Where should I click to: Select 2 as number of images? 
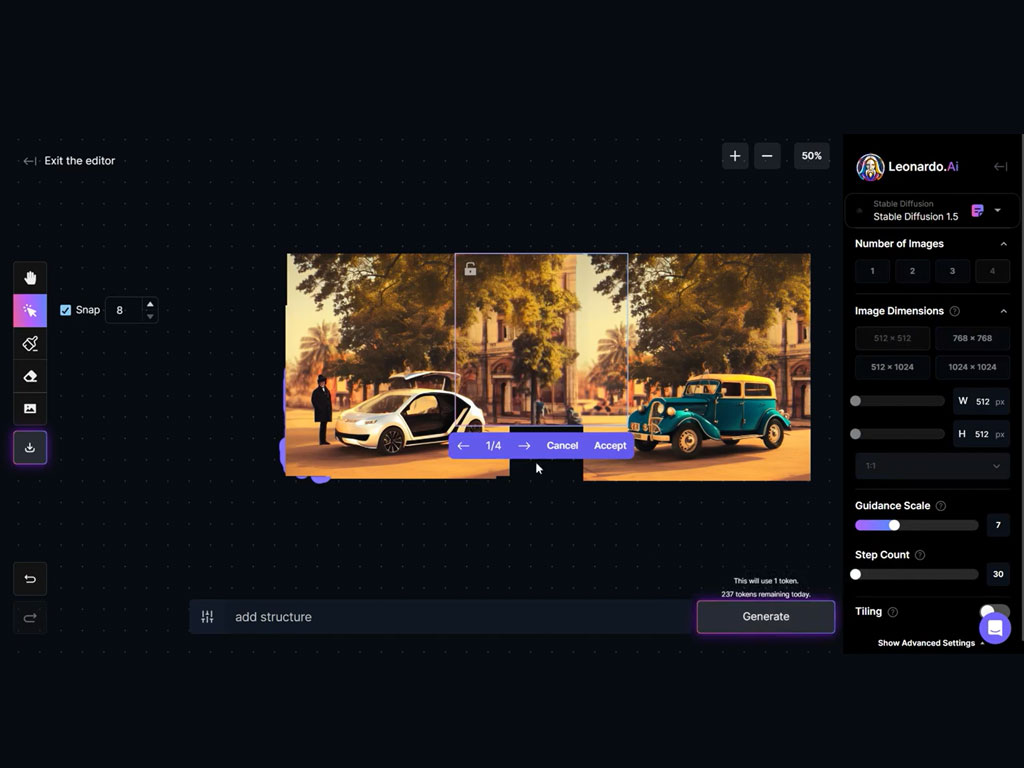[912, 271]
